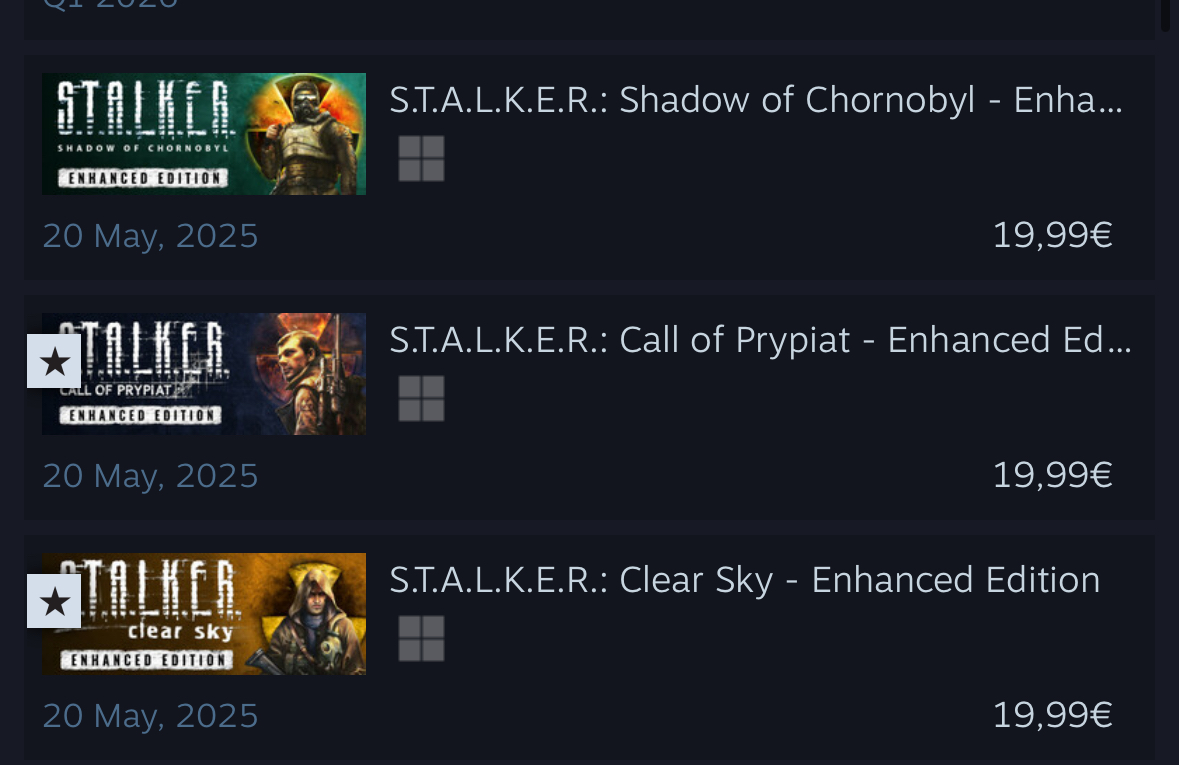Select the S.T.A.L.K.E.R.: Call of Prypiat title

click(760, 340)
